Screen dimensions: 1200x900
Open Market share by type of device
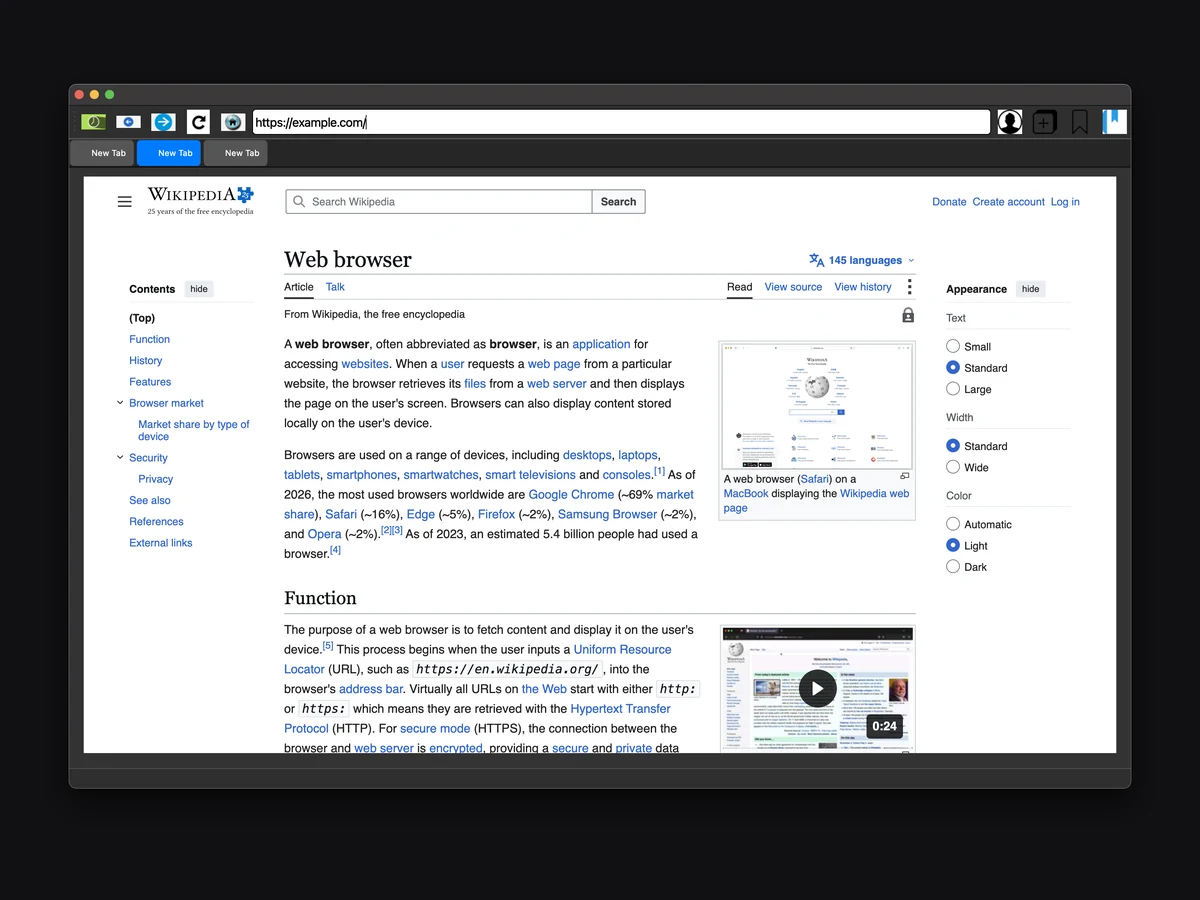(194, 430)
